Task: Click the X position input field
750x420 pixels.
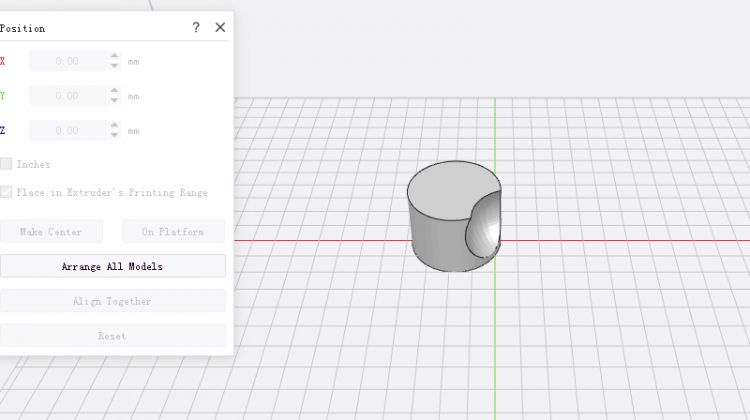Action: pos(68,61)
